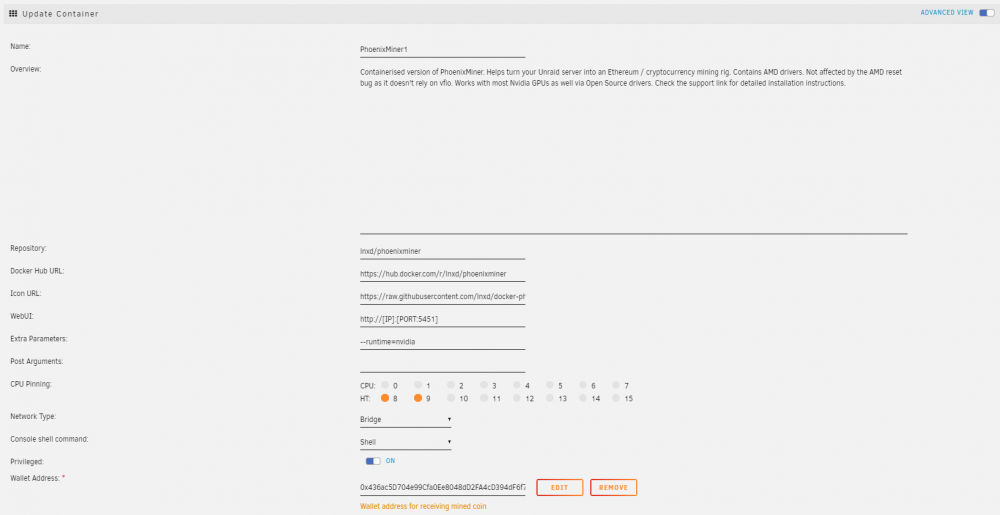1000x515 pixels.
Task: Select CPU core 1 for pinning
Action: click(418, 385)
